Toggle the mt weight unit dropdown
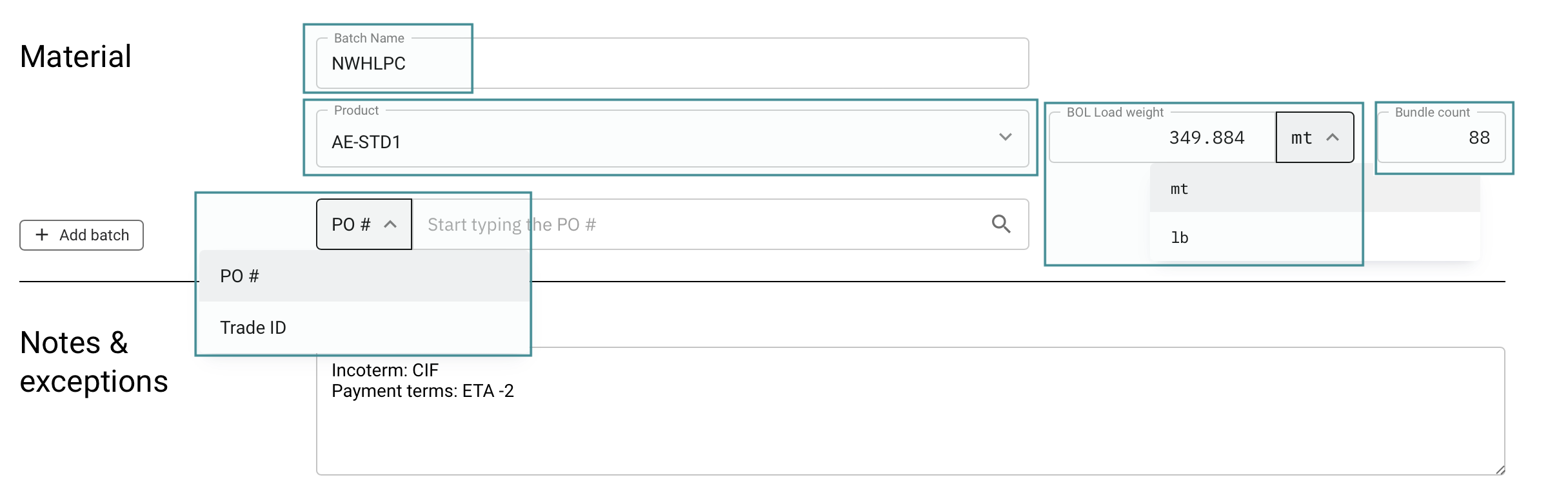1568x491 pixels. 1314,138
